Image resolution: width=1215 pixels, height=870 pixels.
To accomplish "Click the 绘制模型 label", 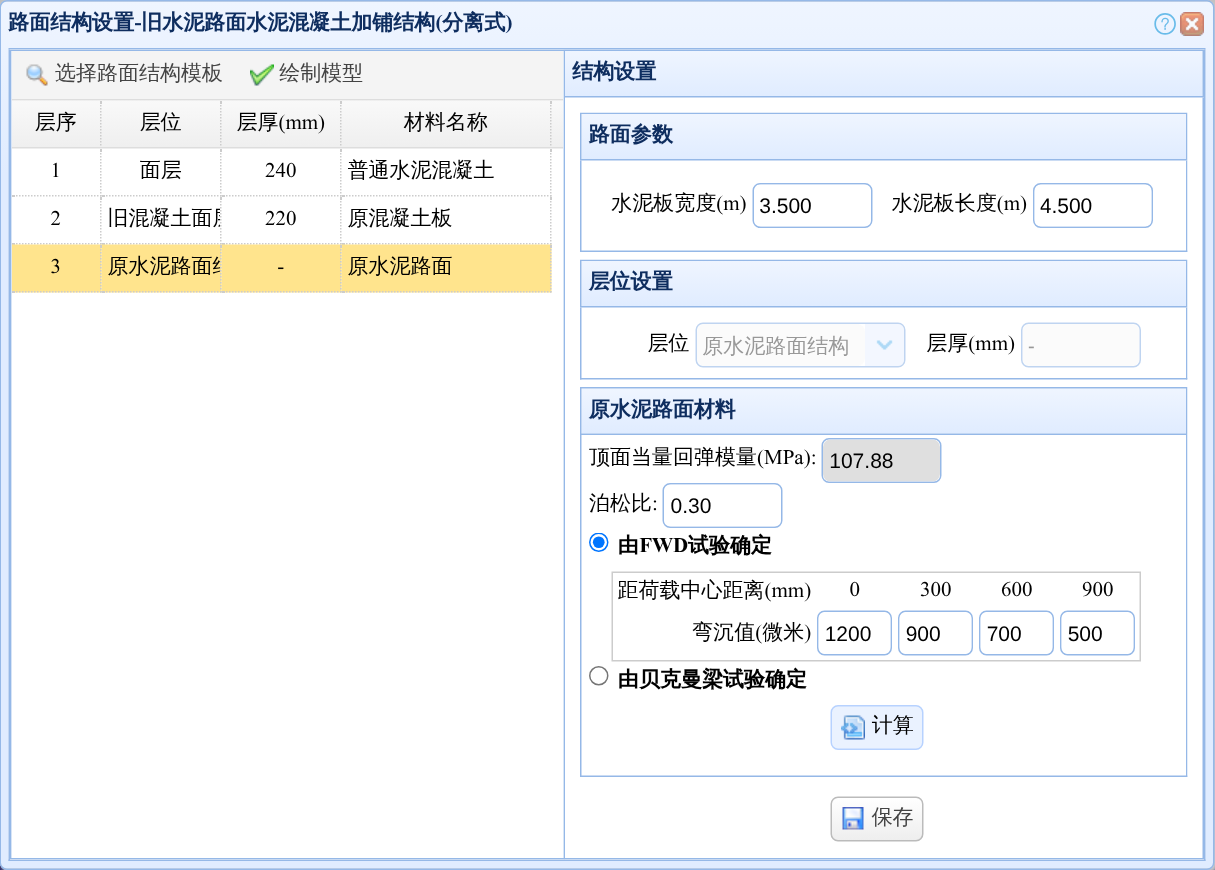I will [x=320, y=74].
